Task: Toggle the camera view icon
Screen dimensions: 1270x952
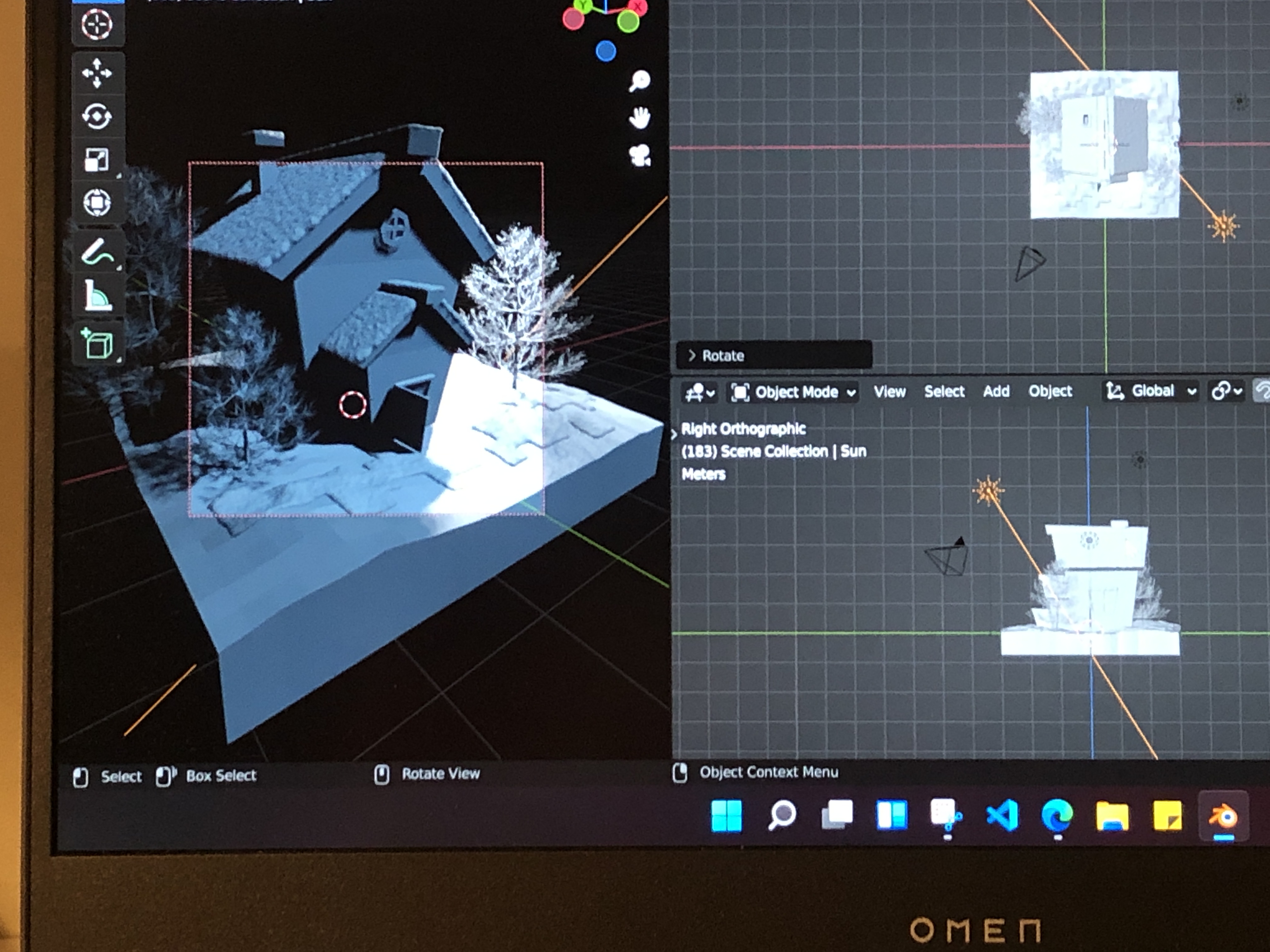Action: (640, 155)
